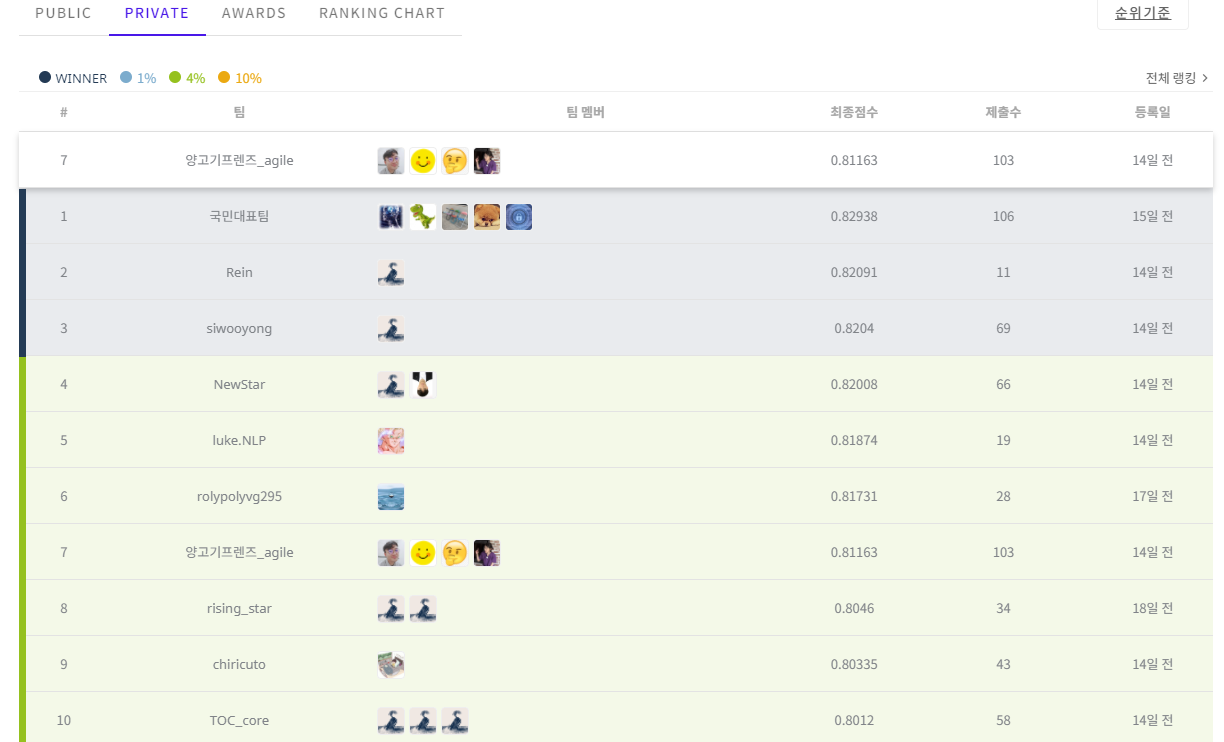This screenshot has height=742, width=1224.
Task: Click the 순위기준 button
Action: coord(1143,14)
